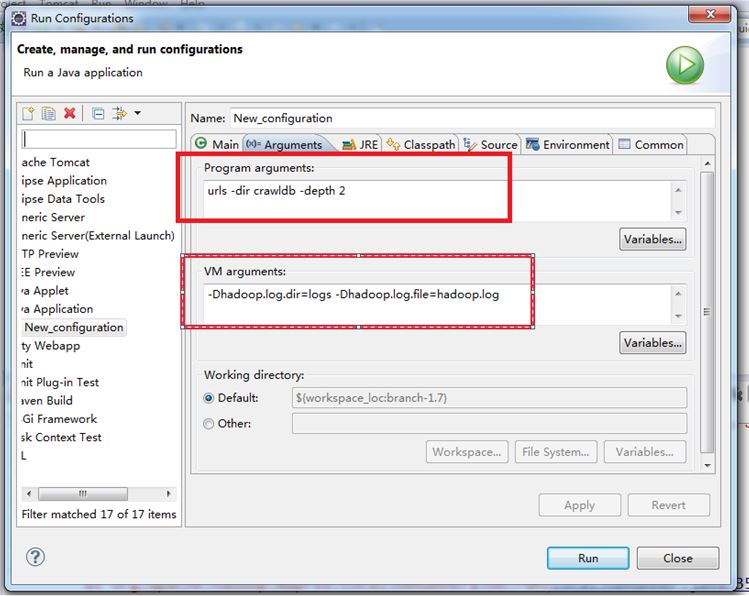Switch to the Classpath tab

[x=421, y=144]
